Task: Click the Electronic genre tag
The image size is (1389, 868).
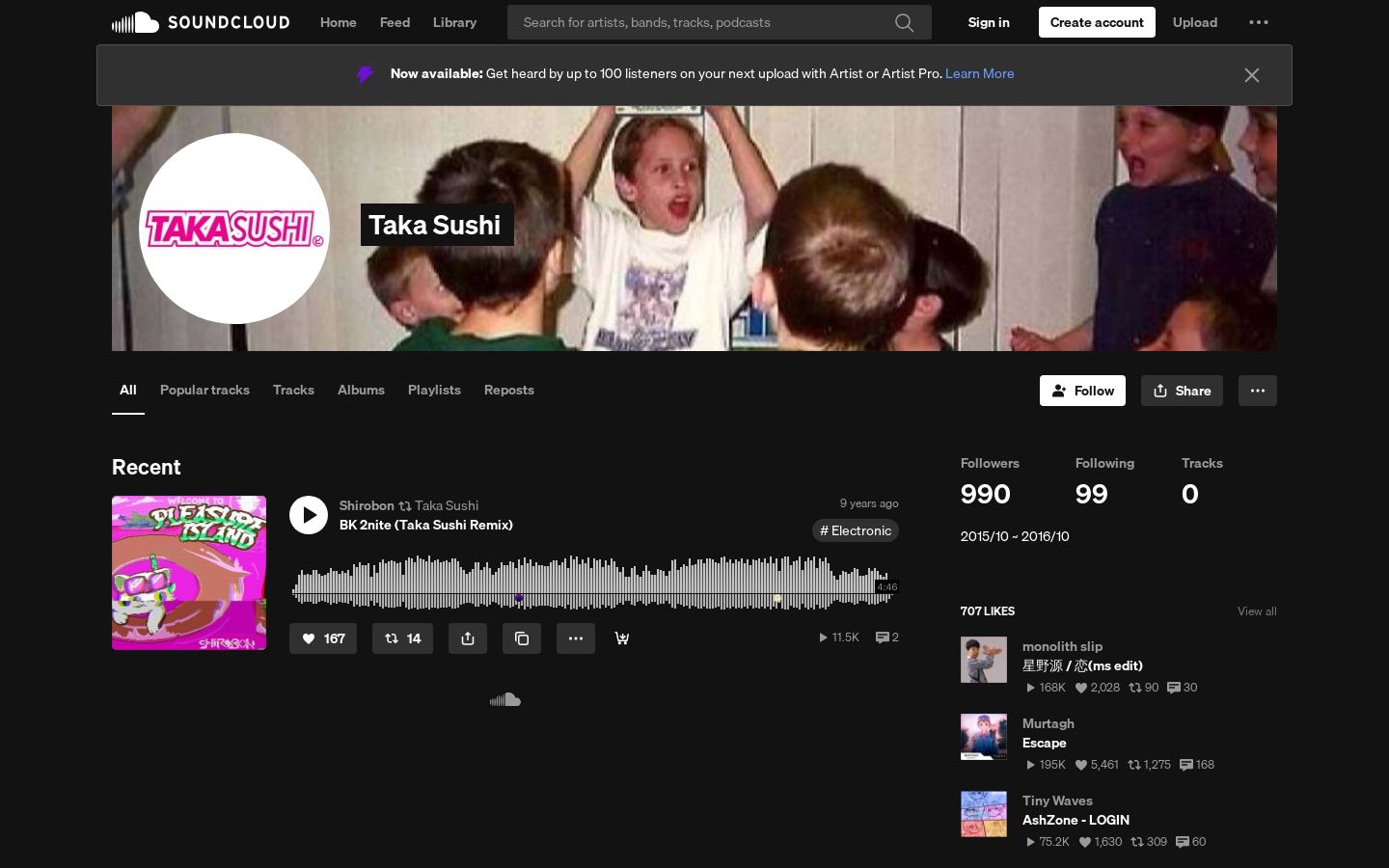Action: click(x=856, y=530)
